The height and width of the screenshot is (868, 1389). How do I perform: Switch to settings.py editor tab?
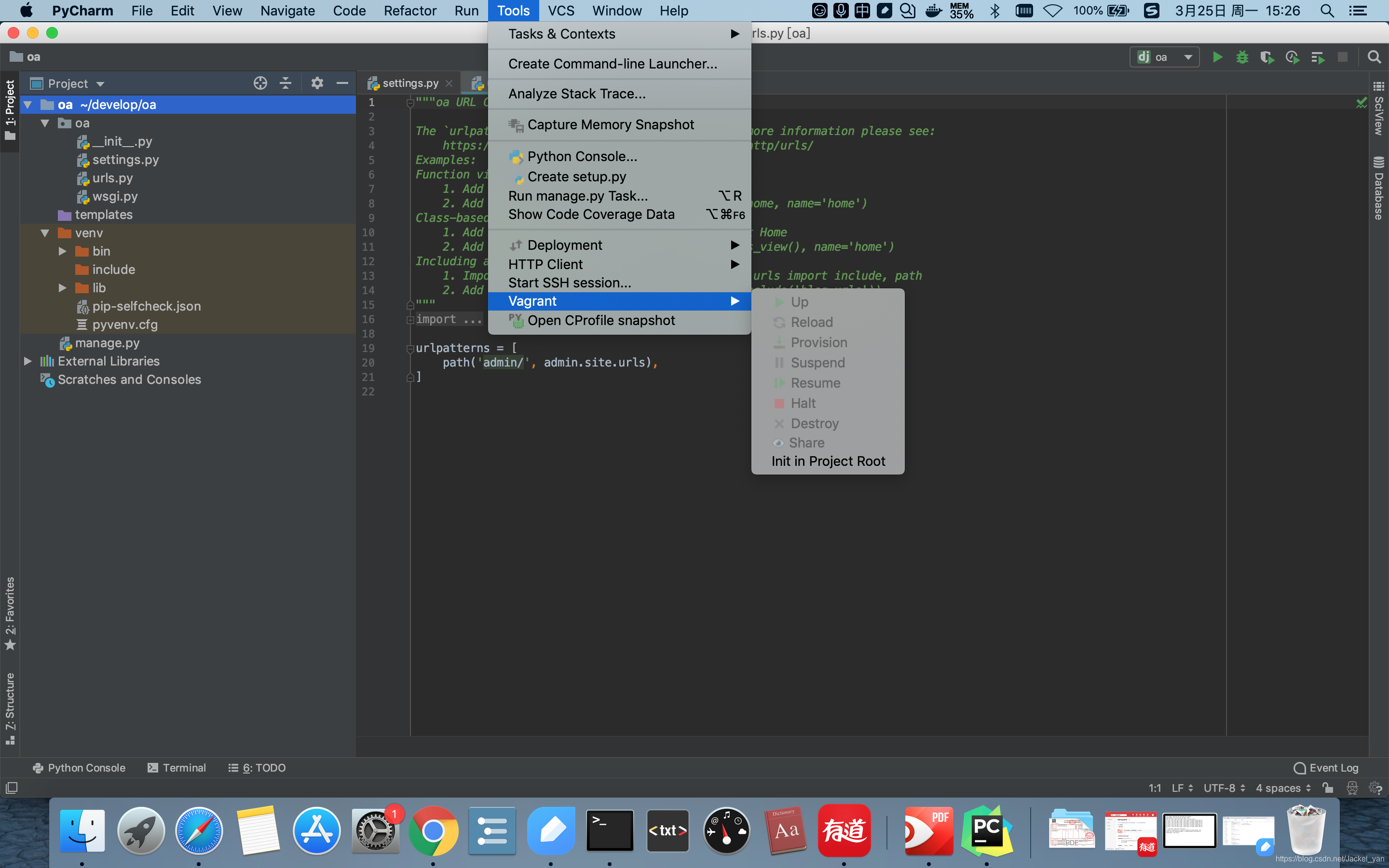tap(410, 83)
